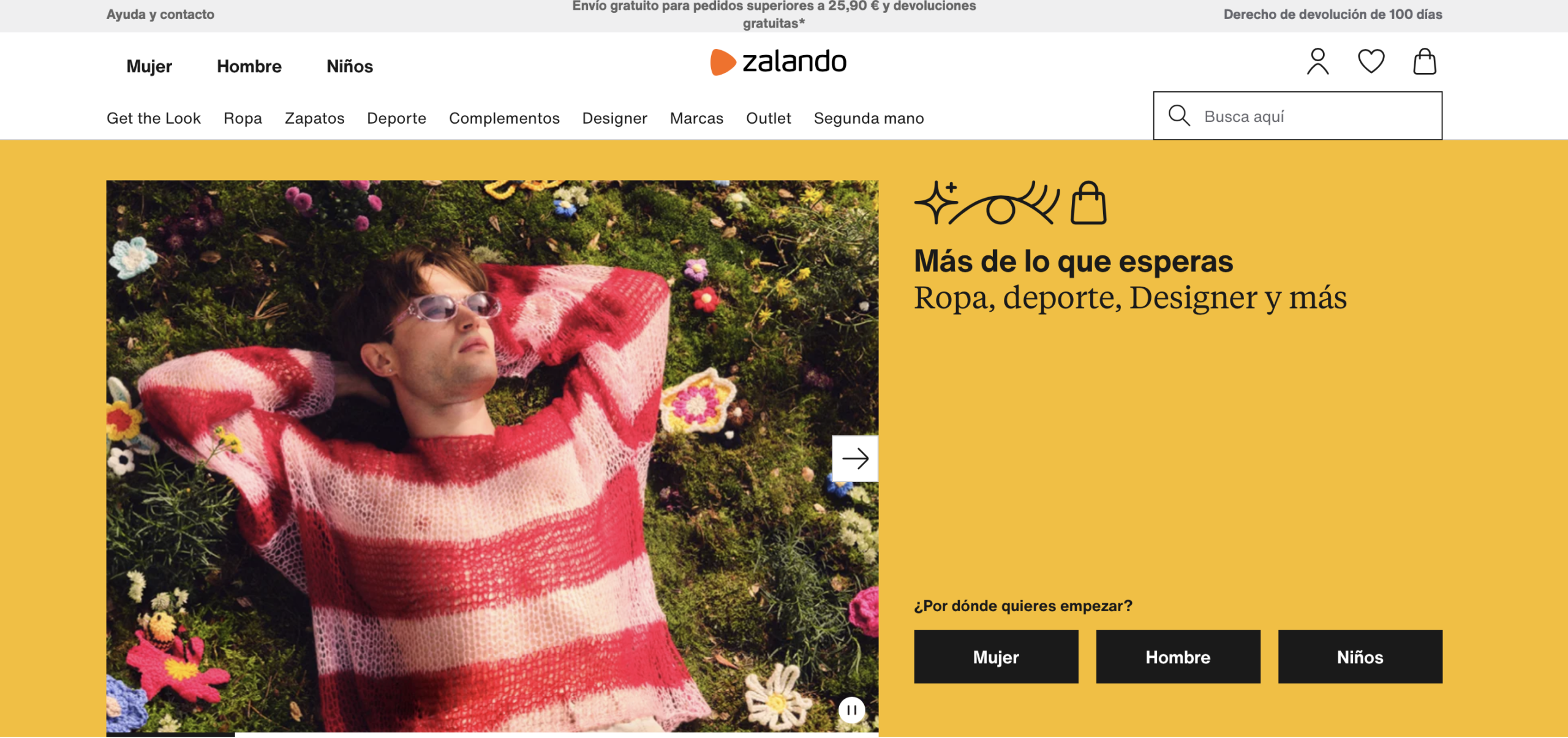Select the Niños tab in header
The image size is (1568, 738).
[350, 66]
